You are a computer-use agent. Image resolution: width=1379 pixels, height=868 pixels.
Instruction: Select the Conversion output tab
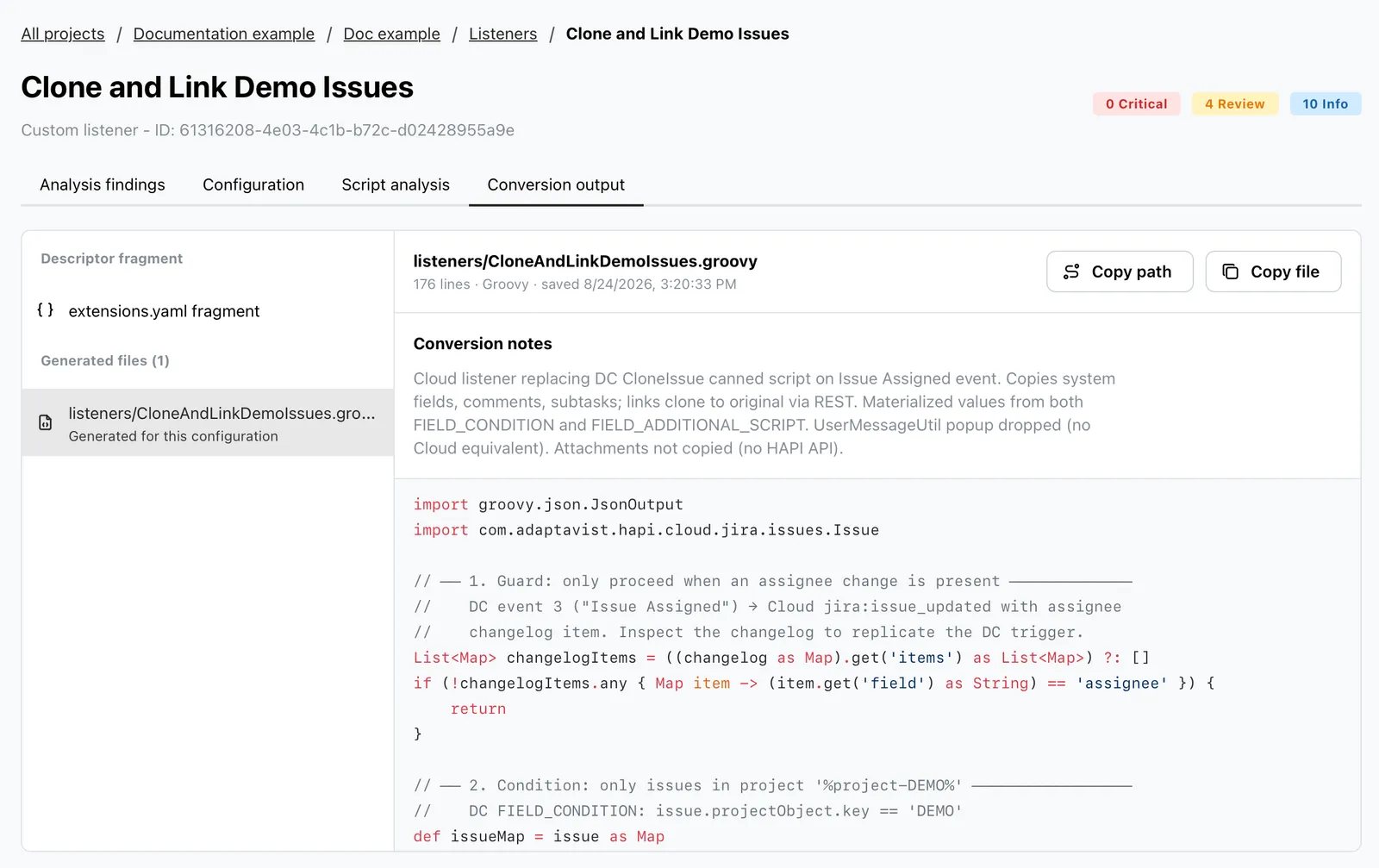point(556,184)
